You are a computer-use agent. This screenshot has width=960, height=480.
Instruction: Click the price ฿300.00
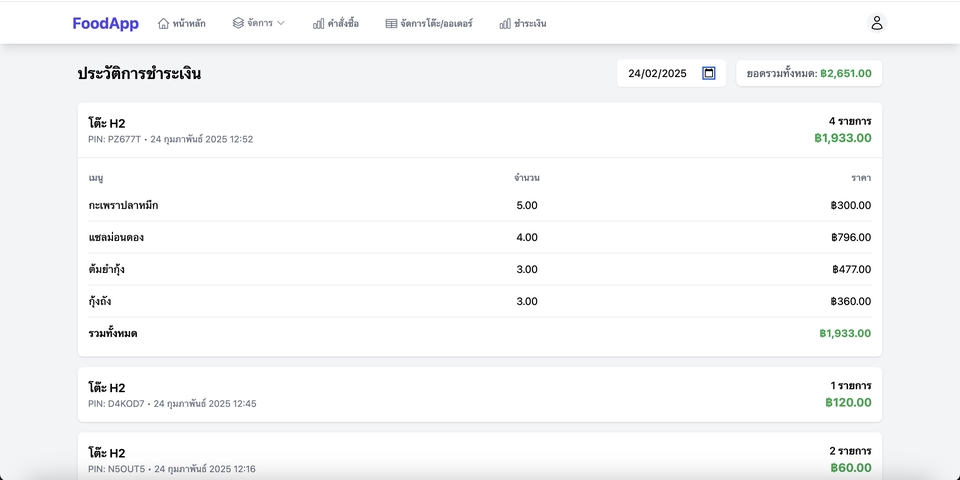(x=851, y=206)
